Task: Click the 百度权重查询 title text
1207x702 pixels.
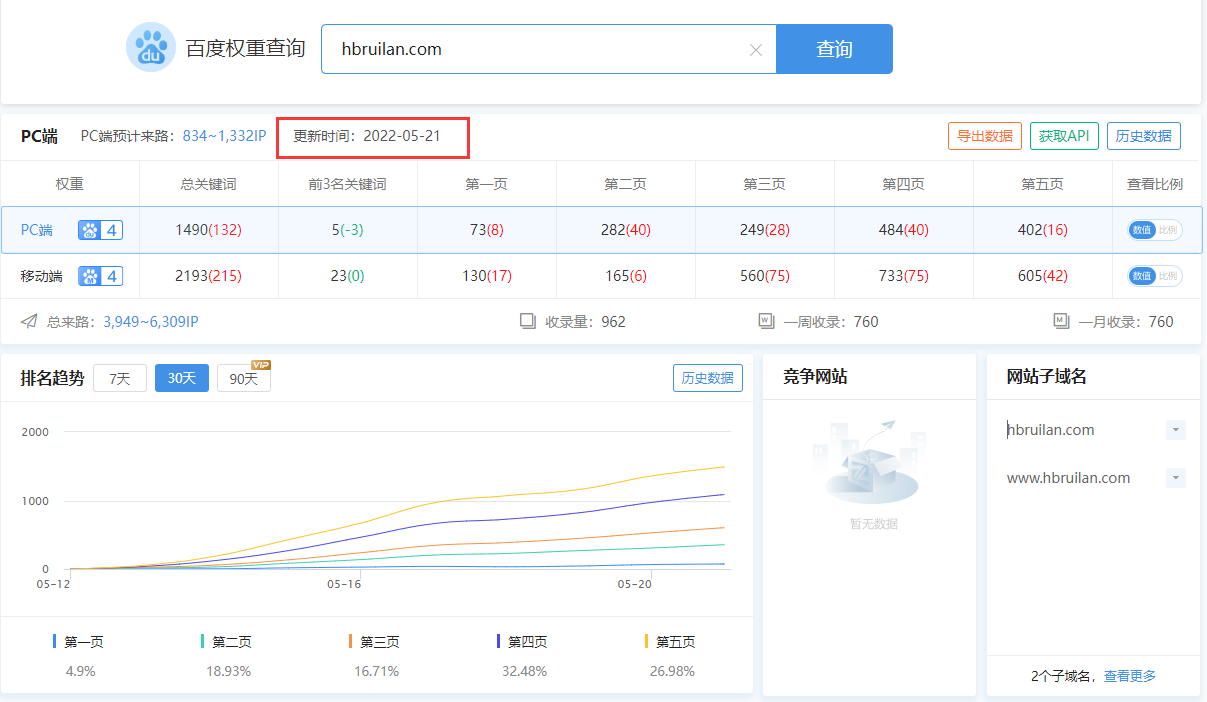Action: click(246, 48)
